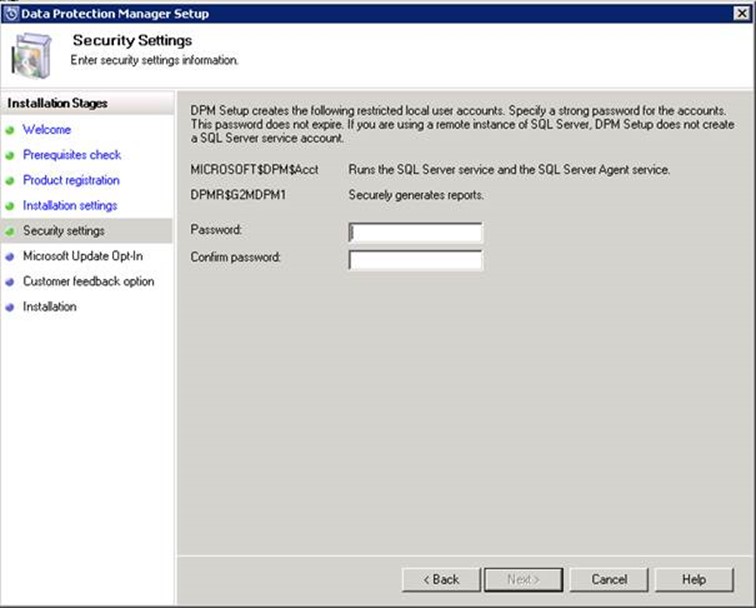The image size is (756, 608).
Task: Open the Product registration stage
Action: [71, 180]
